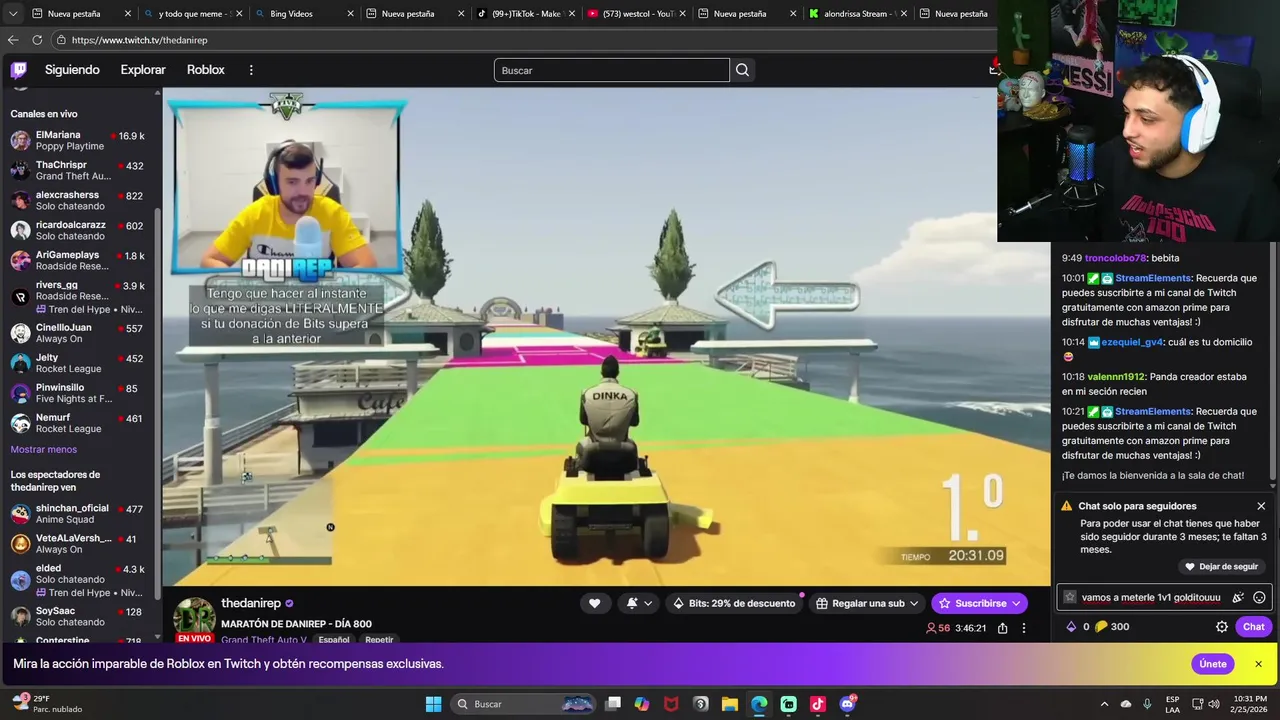Open the Windows Start menu
The width and height of the screenshot is (1280, 720).
(x=433, y=704)
